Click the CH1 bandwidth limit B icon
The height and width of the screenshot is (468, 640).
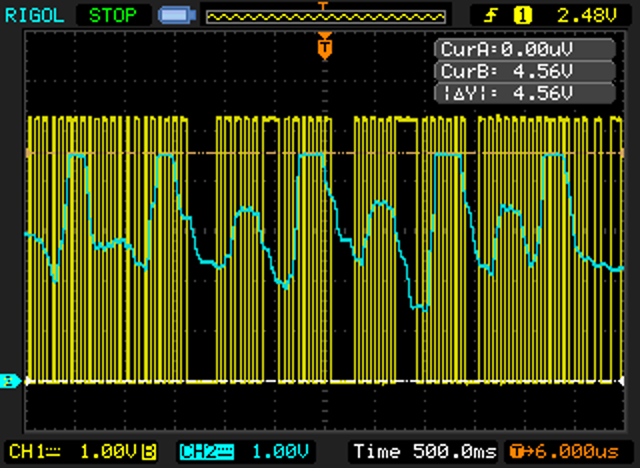[x=150, y=452]
